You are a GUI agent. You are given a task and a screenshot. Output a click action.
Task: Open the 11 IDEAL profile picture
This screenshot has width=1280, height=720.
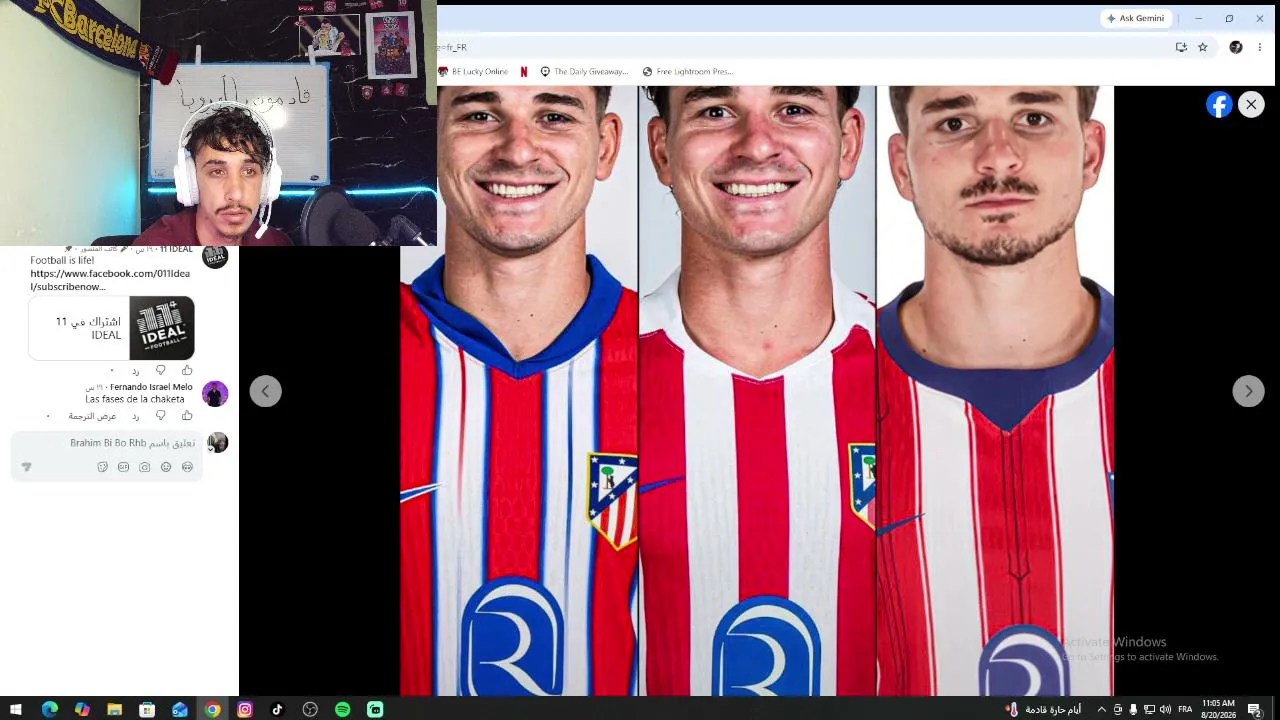pyautogui.click(x=215, y=256)
